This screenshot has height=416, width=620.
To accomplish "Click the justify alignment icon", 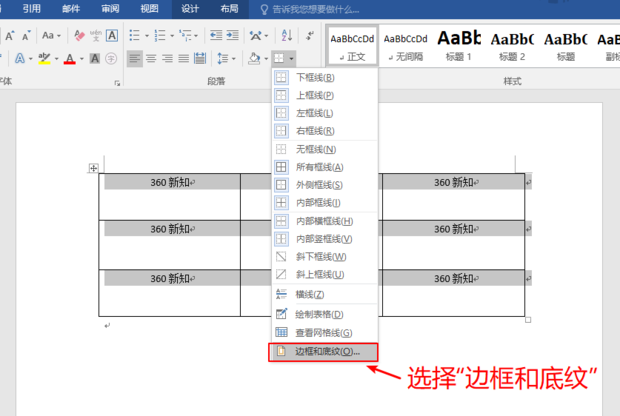I will click(x=182, y=58).
